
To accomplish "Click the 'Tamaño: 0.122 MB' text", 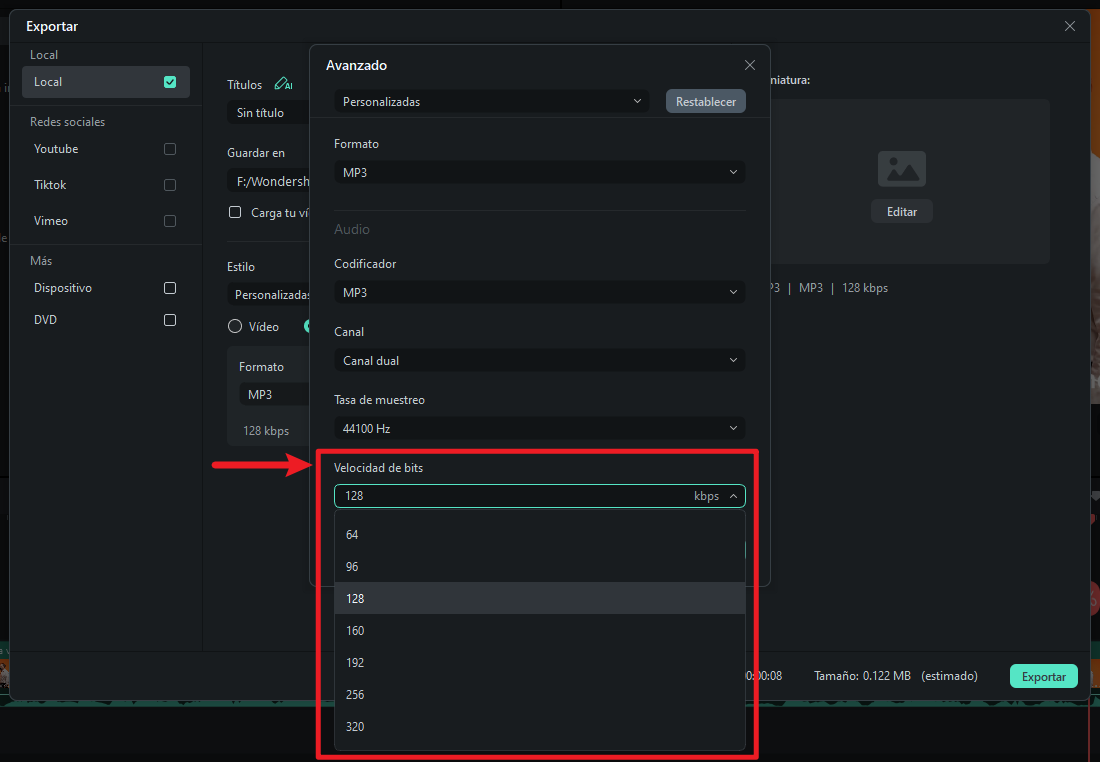I will (x=862, y=676).
